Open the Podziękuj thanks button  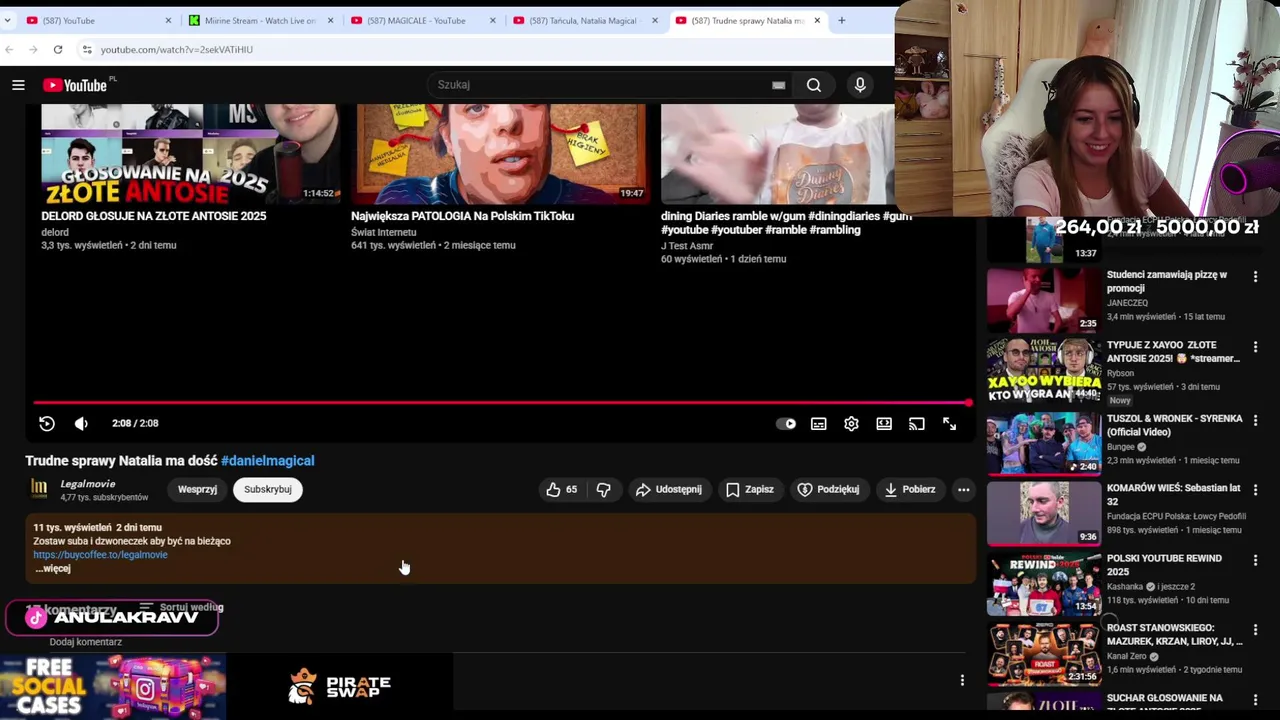pyautogui.click(x=828, y=489)
